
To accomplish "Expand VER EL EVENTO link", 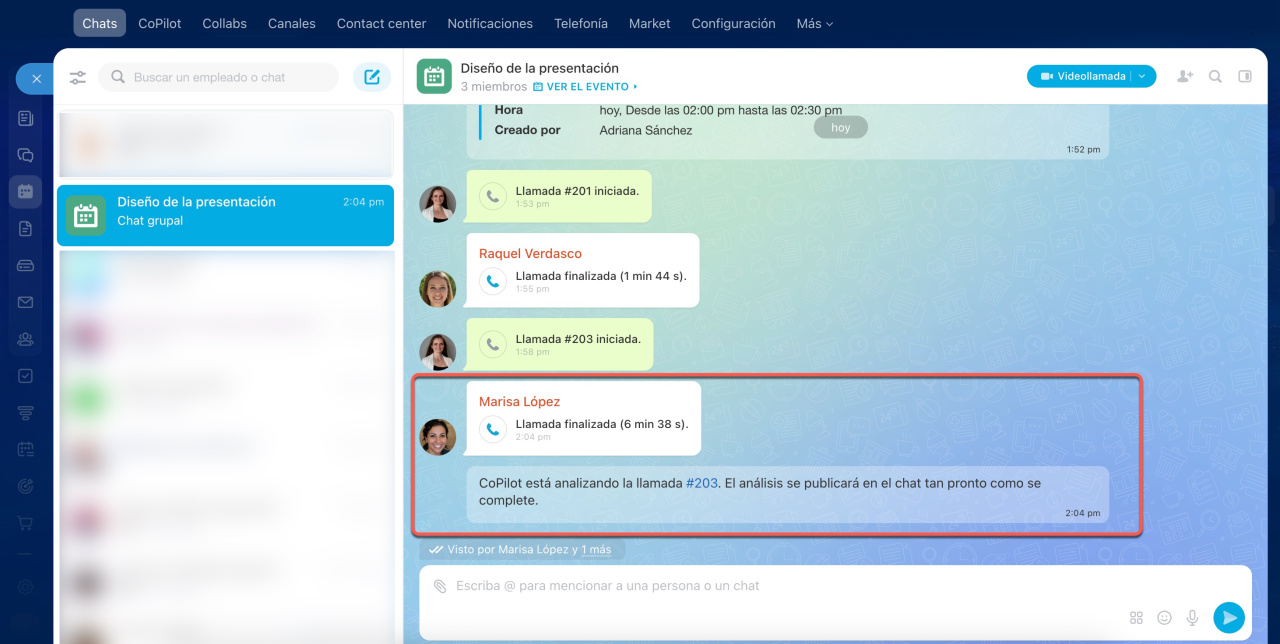I will pyautogui.click(x=586, y=87).
